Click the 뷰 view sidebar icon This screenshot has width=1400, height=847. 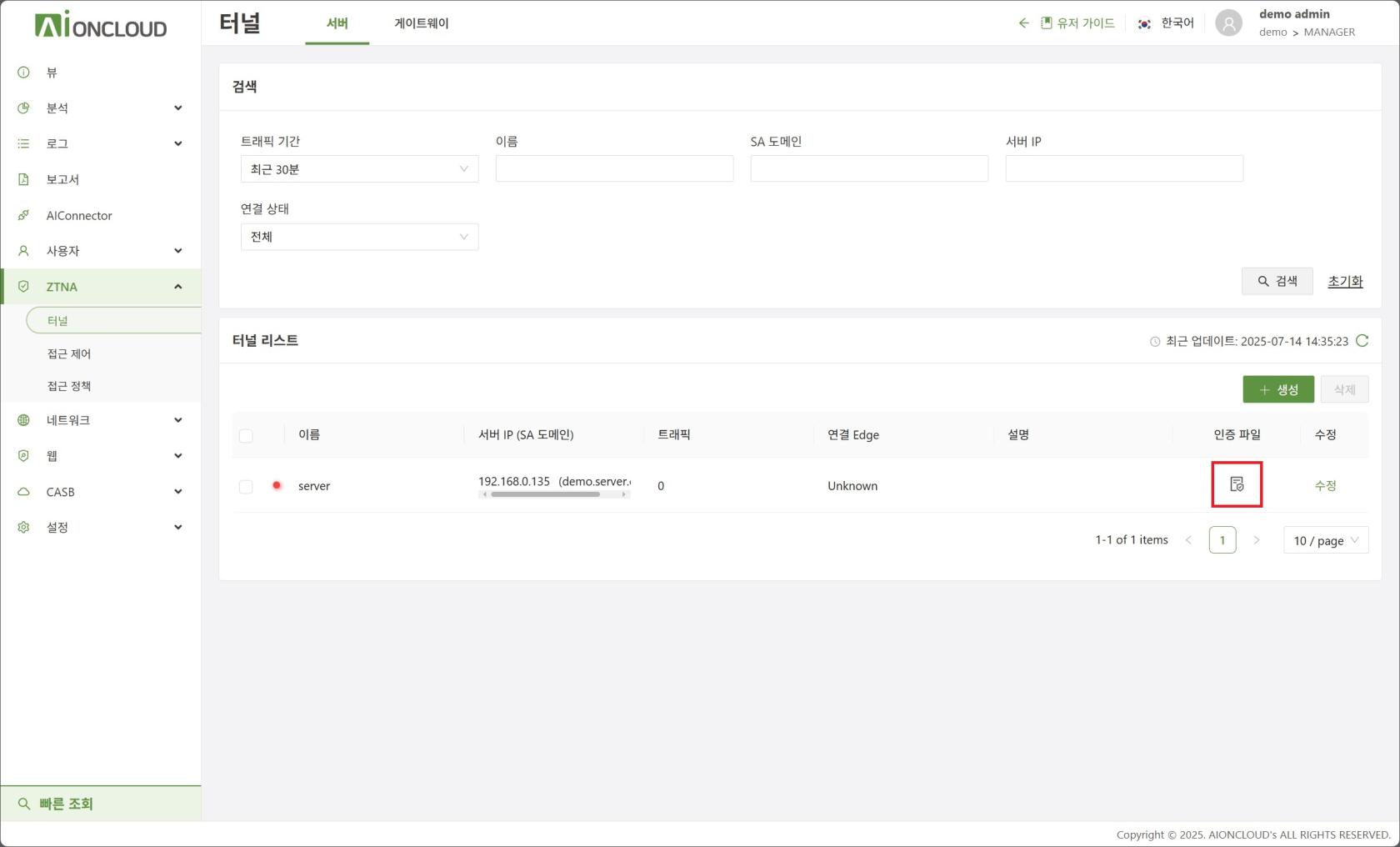click(23, 73)
